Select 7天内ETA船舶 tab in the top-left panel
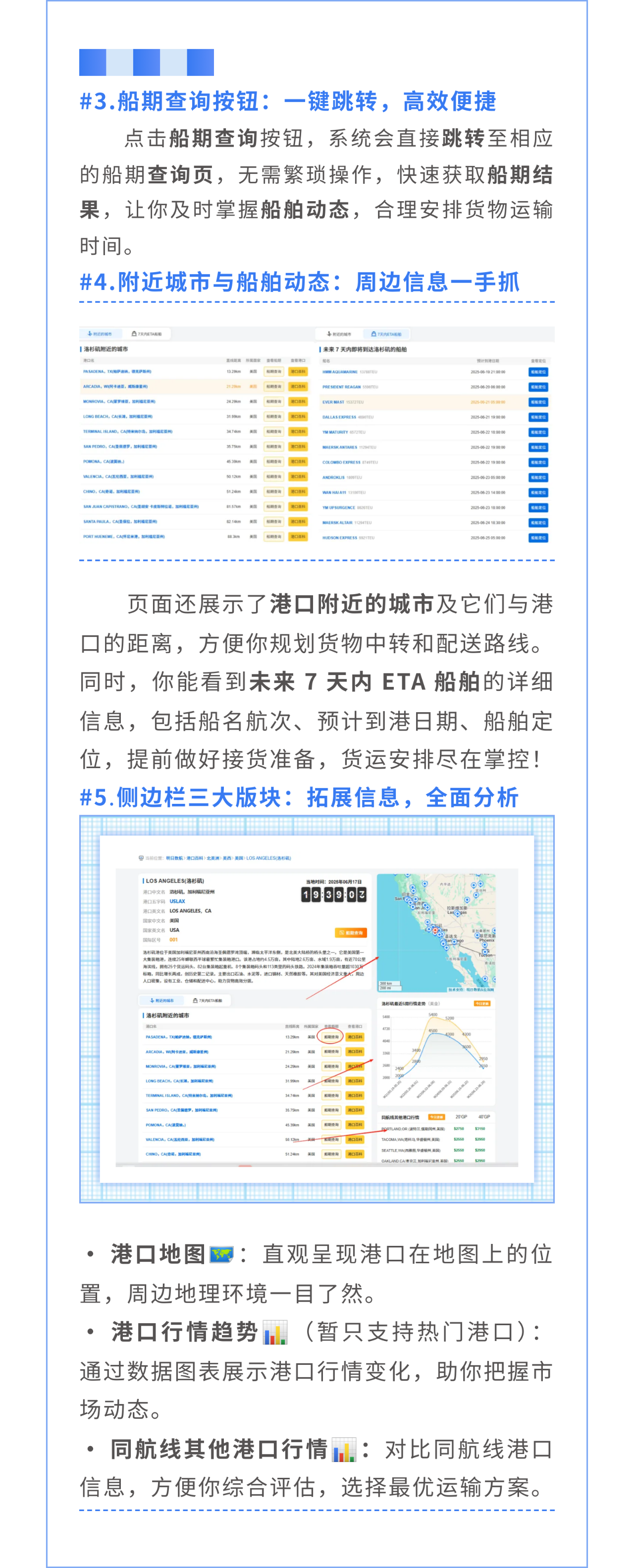 [x=147, y=334]
